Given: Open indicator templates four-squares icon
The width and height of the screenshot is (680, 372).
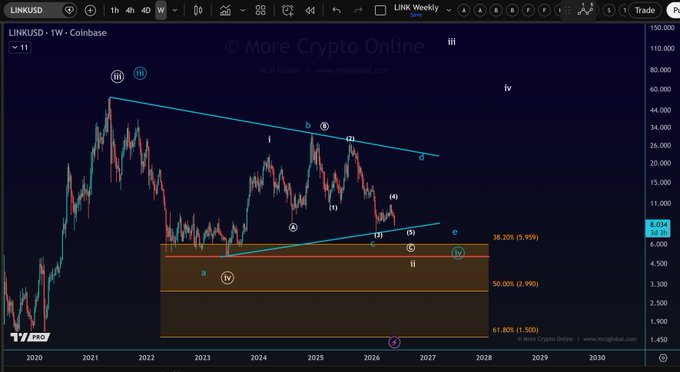Looking at the screenshot, I should tap(261, 10).
